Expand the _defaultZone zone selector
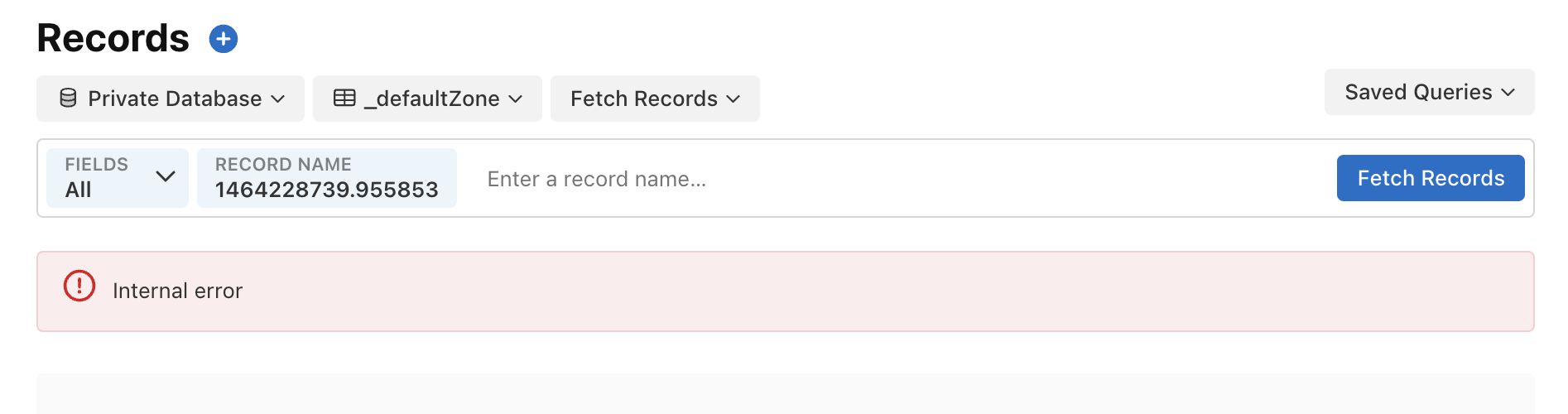The width and height of the screenshot is (1568, 414). coord(427,99)
